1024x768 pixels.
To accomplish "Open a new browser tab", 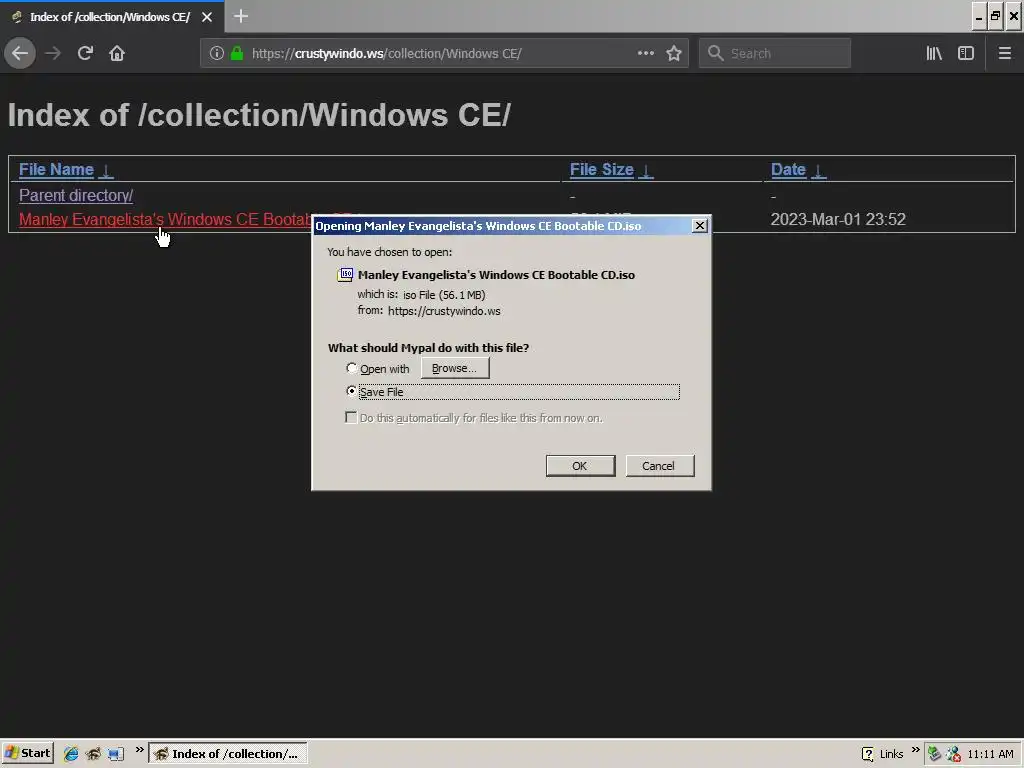I will (240, 16).
